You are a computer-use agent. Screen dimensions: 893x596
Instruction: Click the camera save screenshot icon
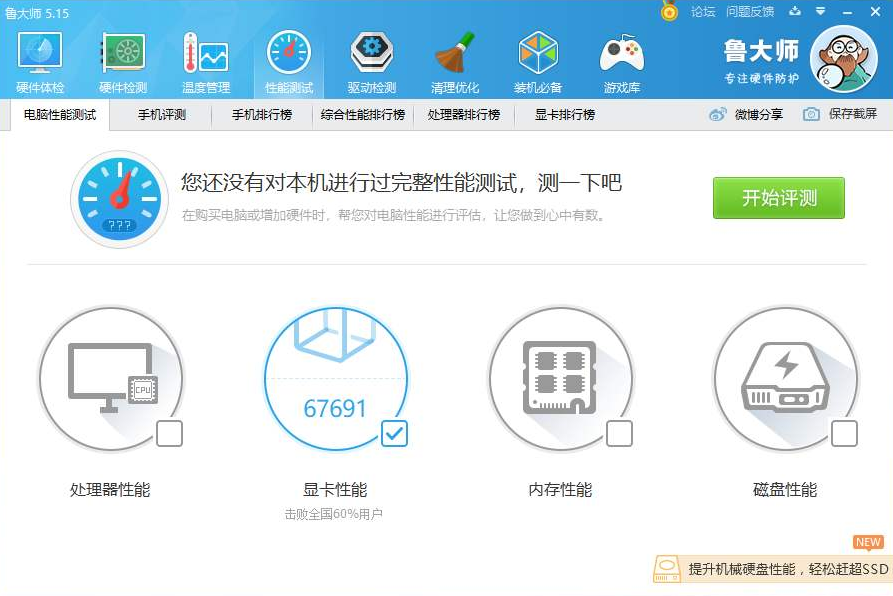click(812, 114)
